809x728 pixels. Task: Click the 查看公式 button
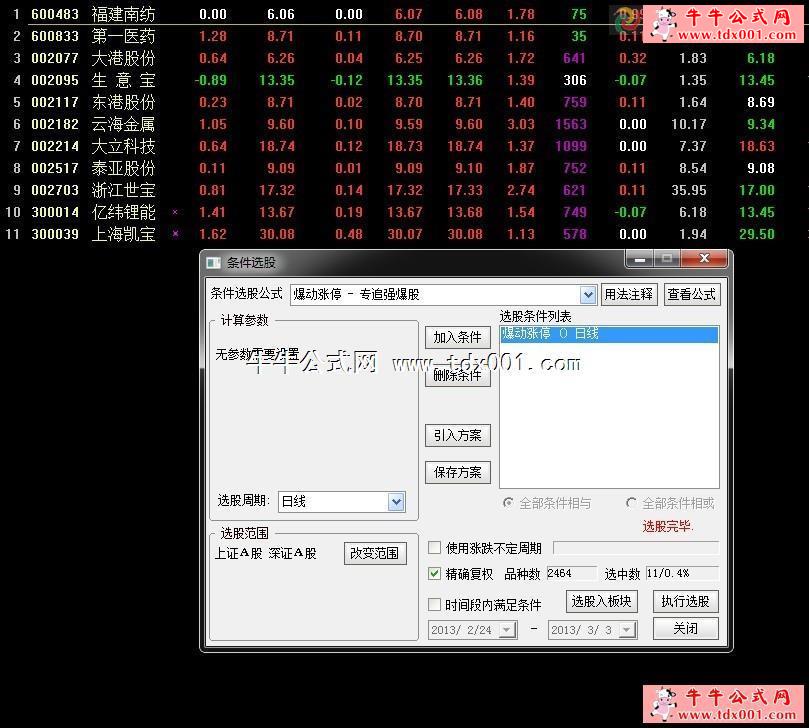[692, 295]
